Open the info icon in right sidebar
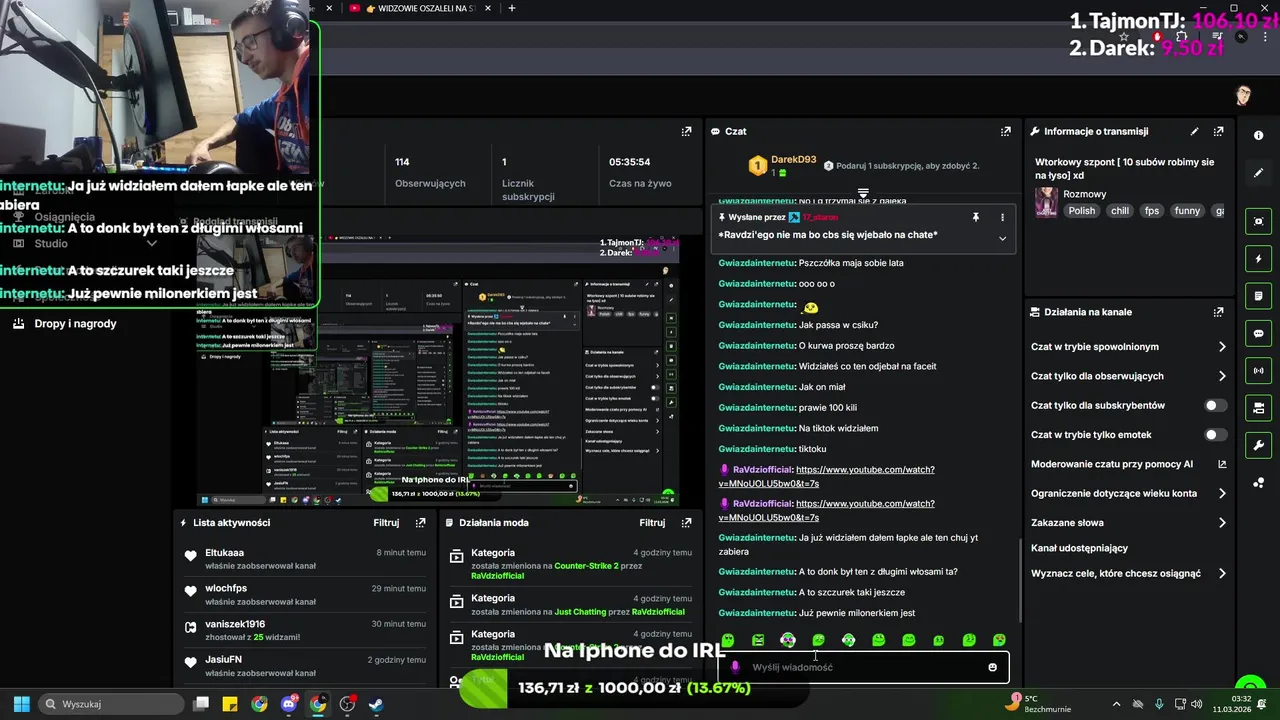 pos(1258,135)
